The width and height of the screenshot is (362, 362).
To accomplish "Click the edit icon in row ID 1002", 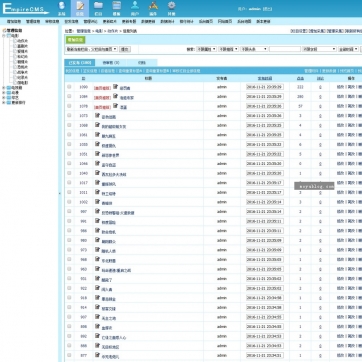I will click(97, 202).
